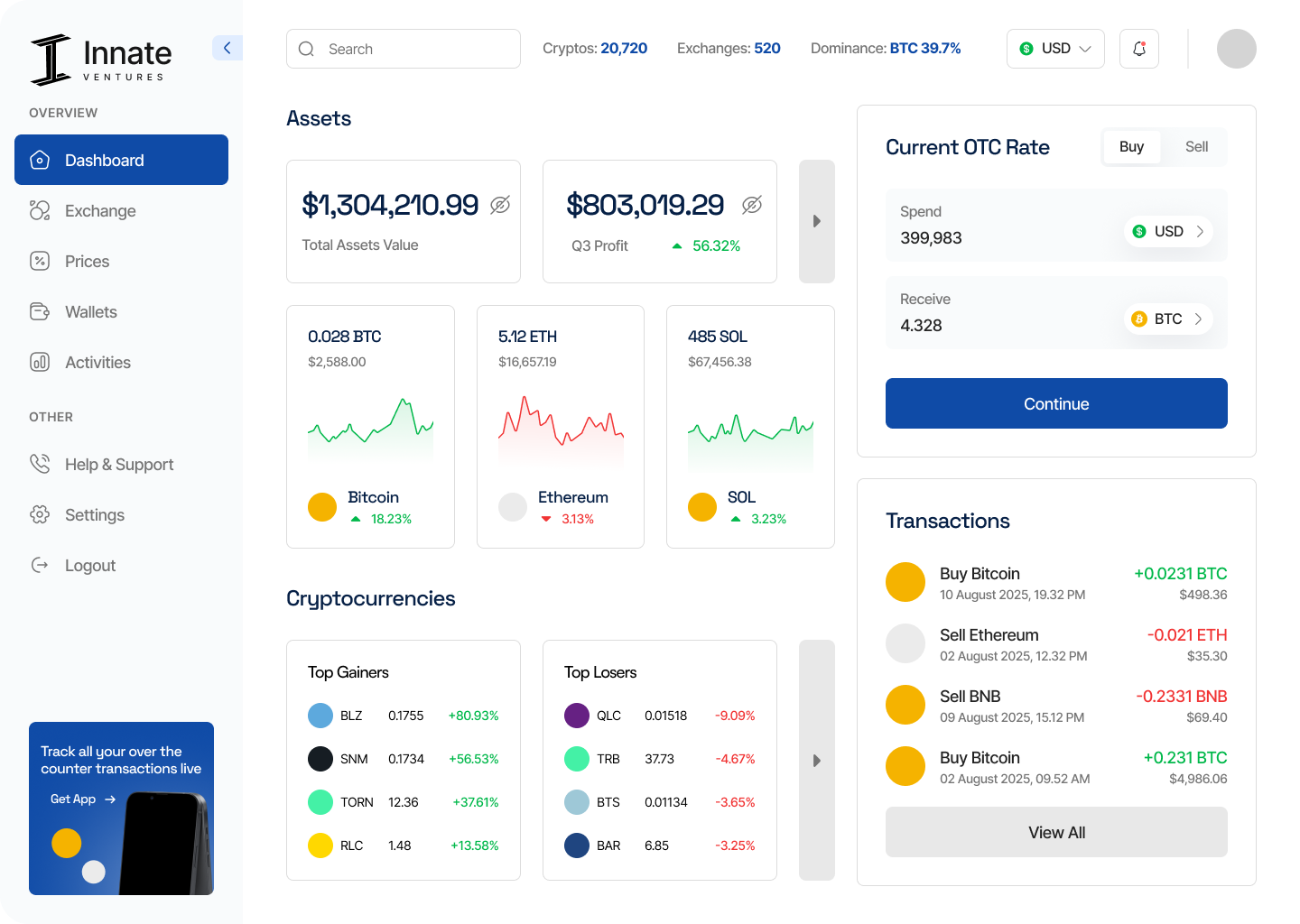Screen dimensions: 1300x924
Task: Click the notification bell icon
Action: (1138, 49)
